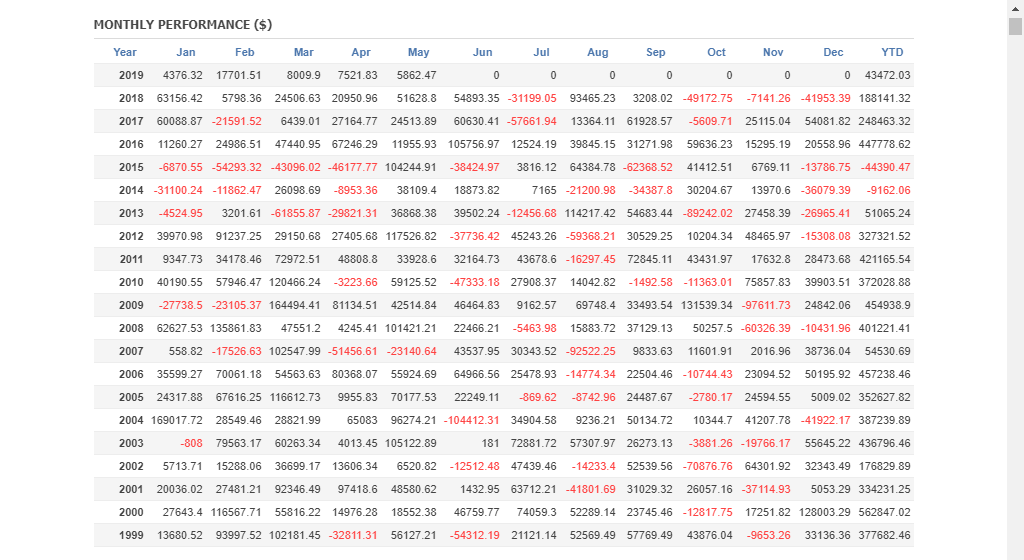
Task: Click the May column header
Action: 419,52
